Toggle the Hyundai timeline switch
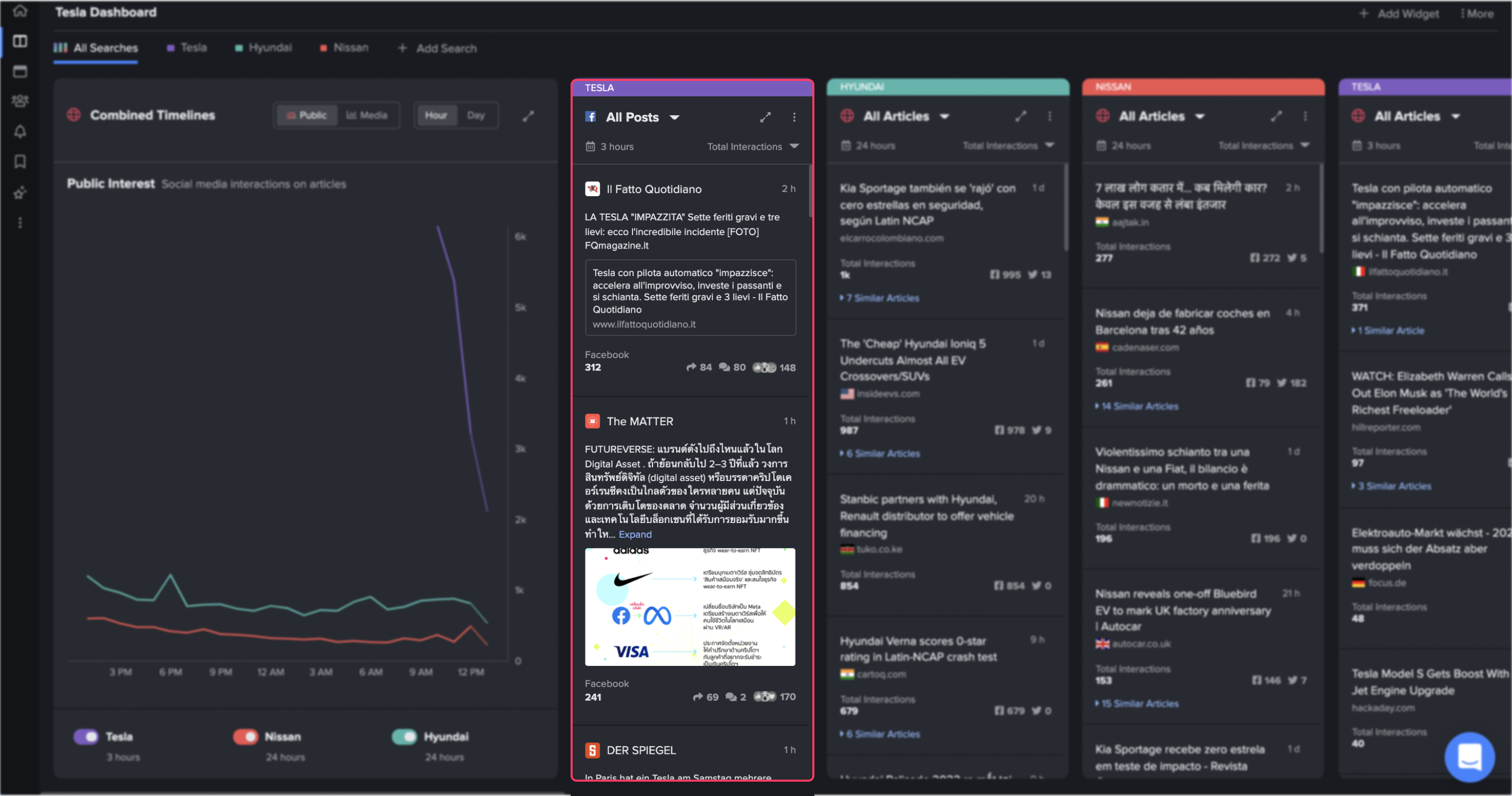This screenshot has height=796, width=1512. pos(404,736)
